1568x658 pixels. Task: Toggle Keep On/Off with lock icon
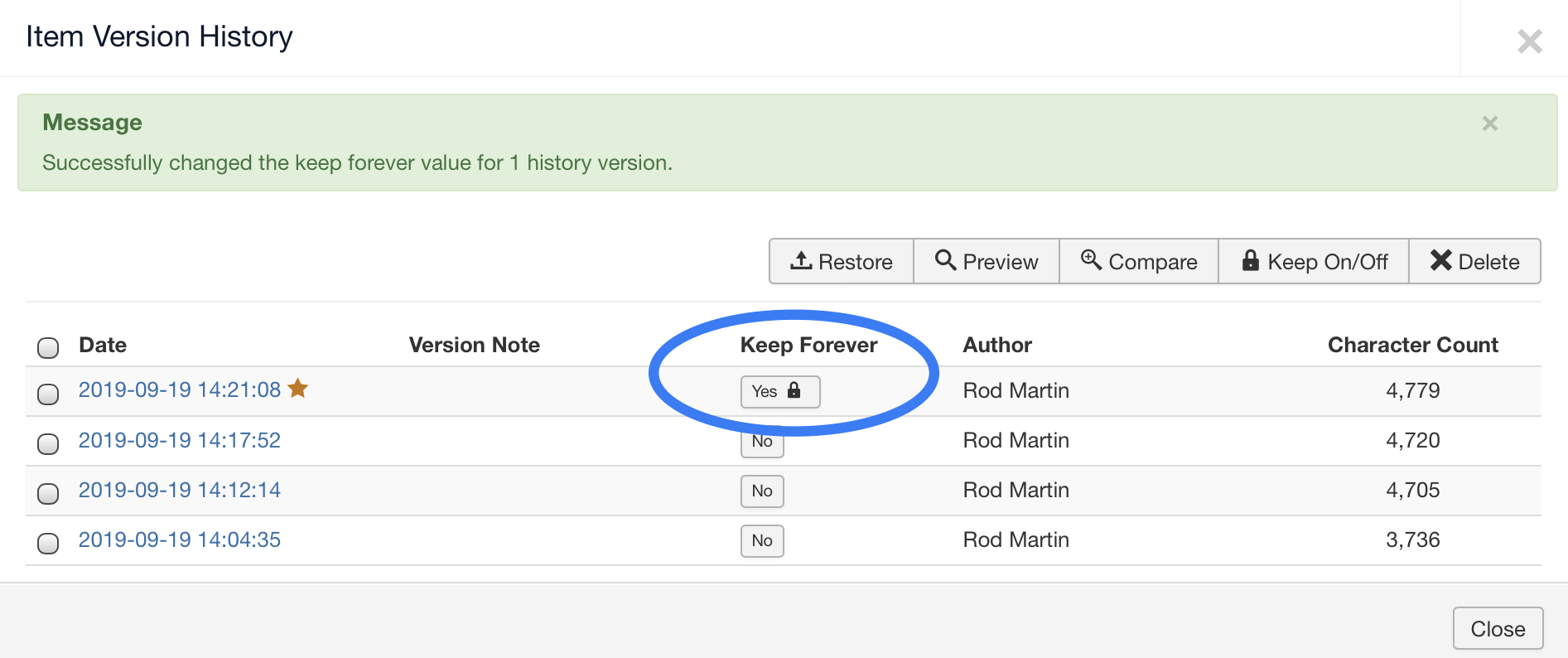(x=1313, y=262)
